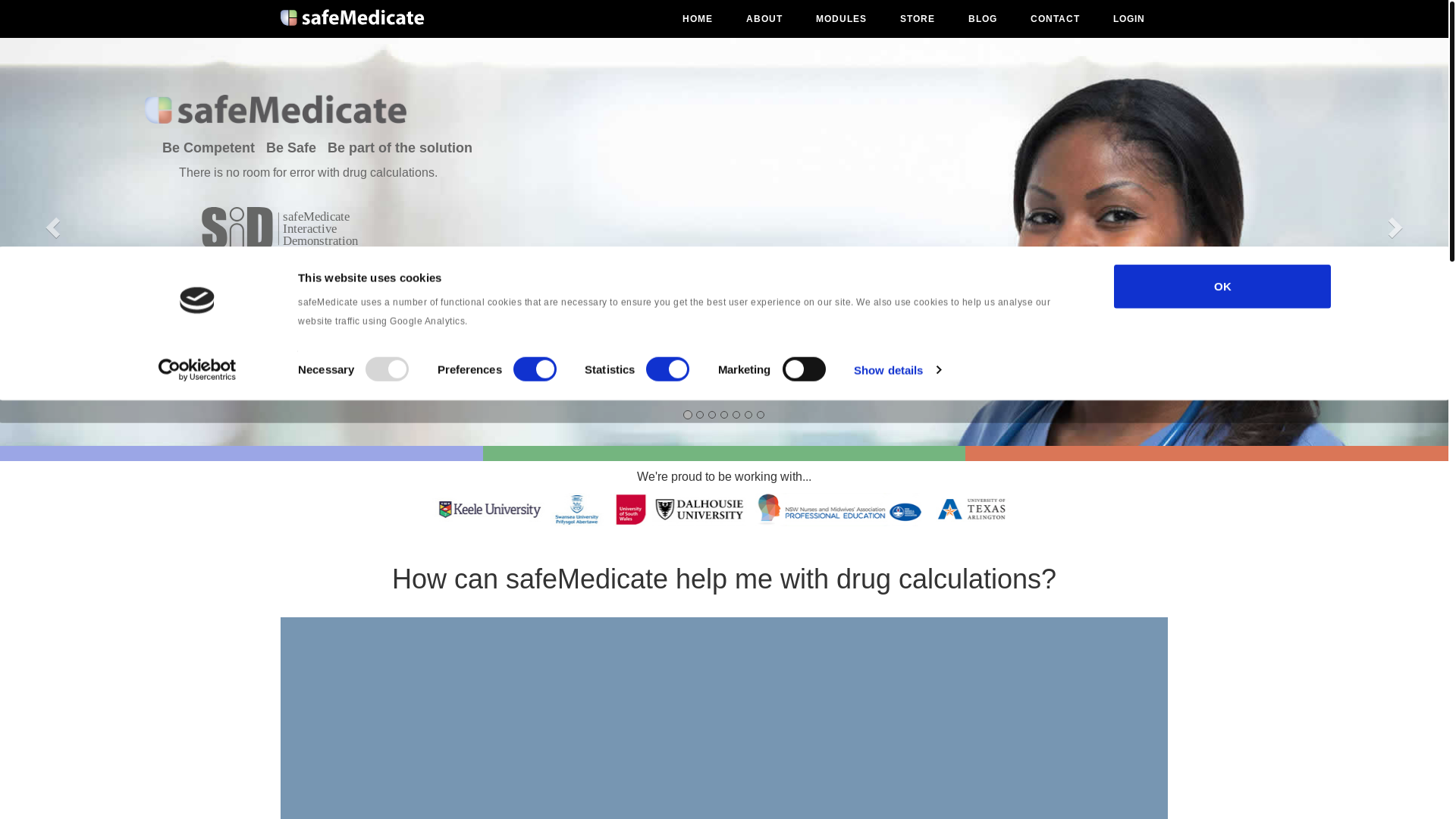The width and height of the screenshot is (1456, 819).
Task: Open the HOME menu item
Action: point(698,19)
